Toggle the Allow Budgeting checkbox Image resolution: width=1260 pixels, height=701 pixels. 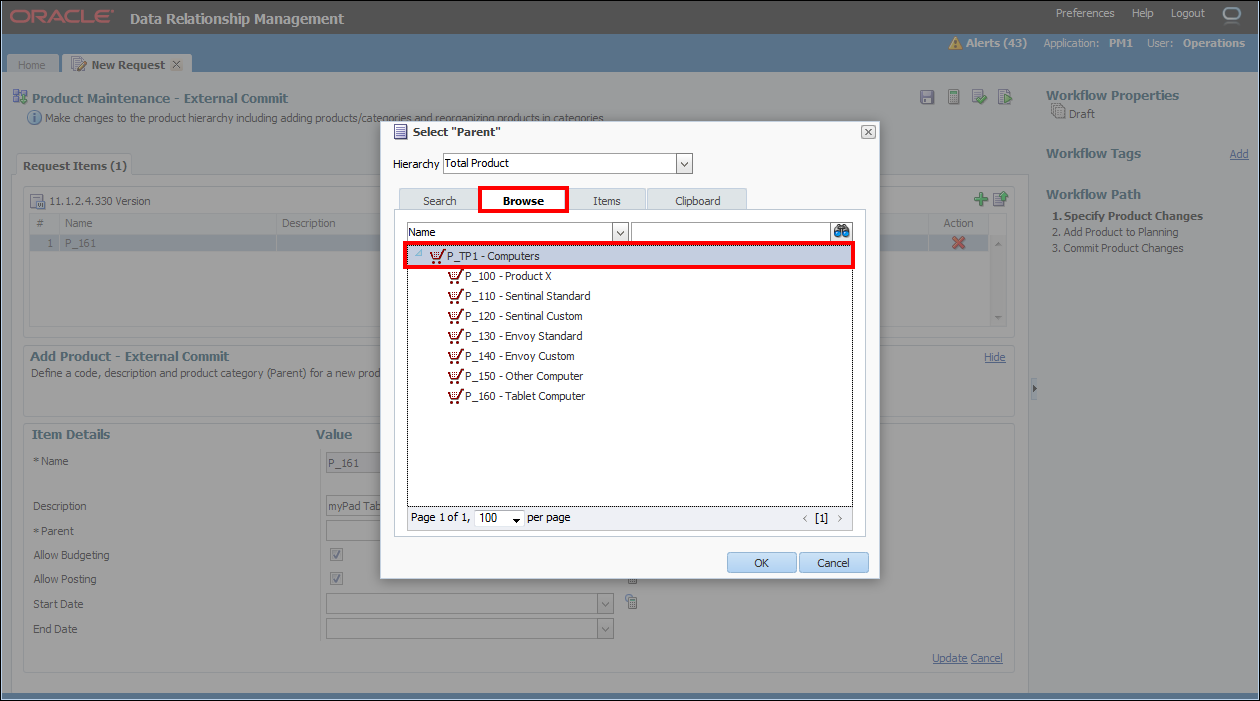337,554
